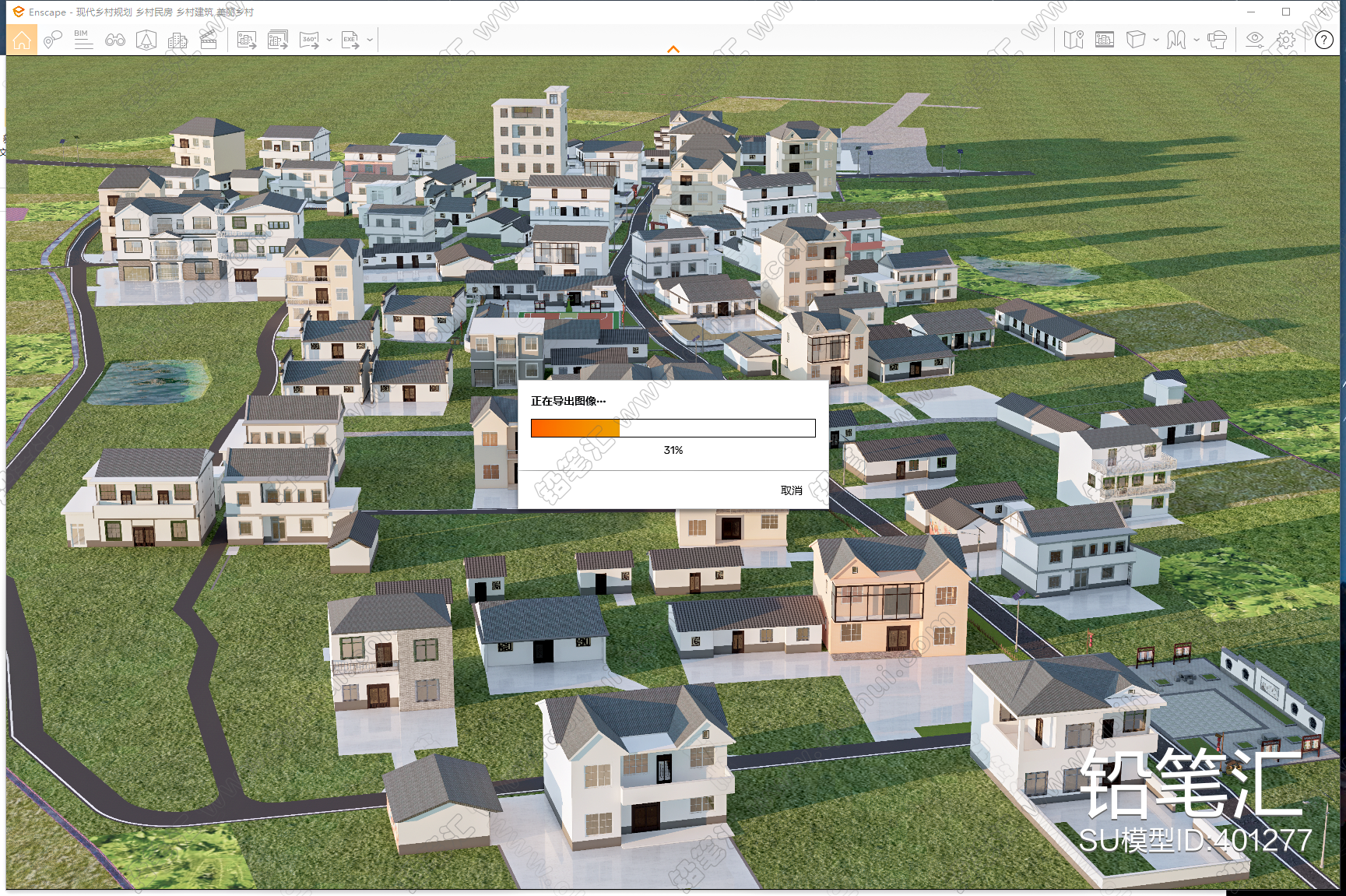Click the single screenshot export icon
Screen dimensions: 1346x896
[x=247, y=40]
